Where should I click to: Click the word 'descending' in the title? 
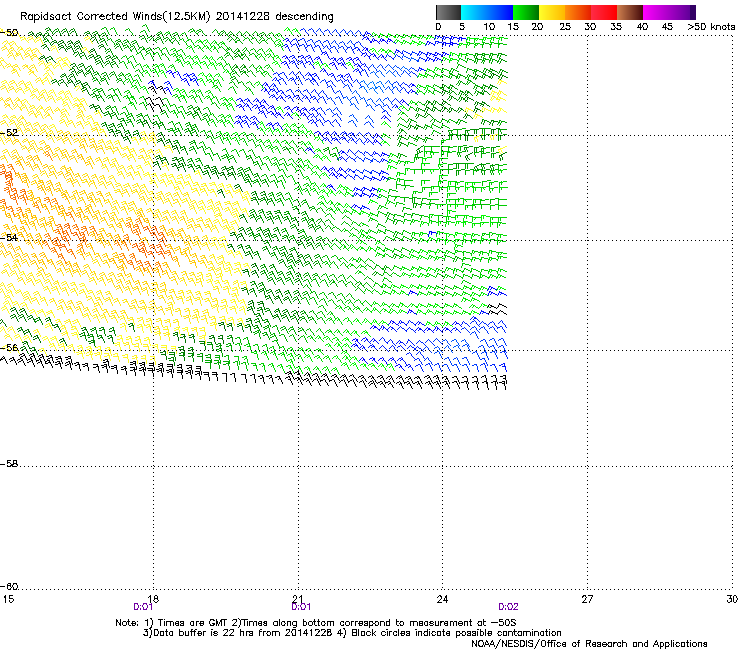click(304, 17)
